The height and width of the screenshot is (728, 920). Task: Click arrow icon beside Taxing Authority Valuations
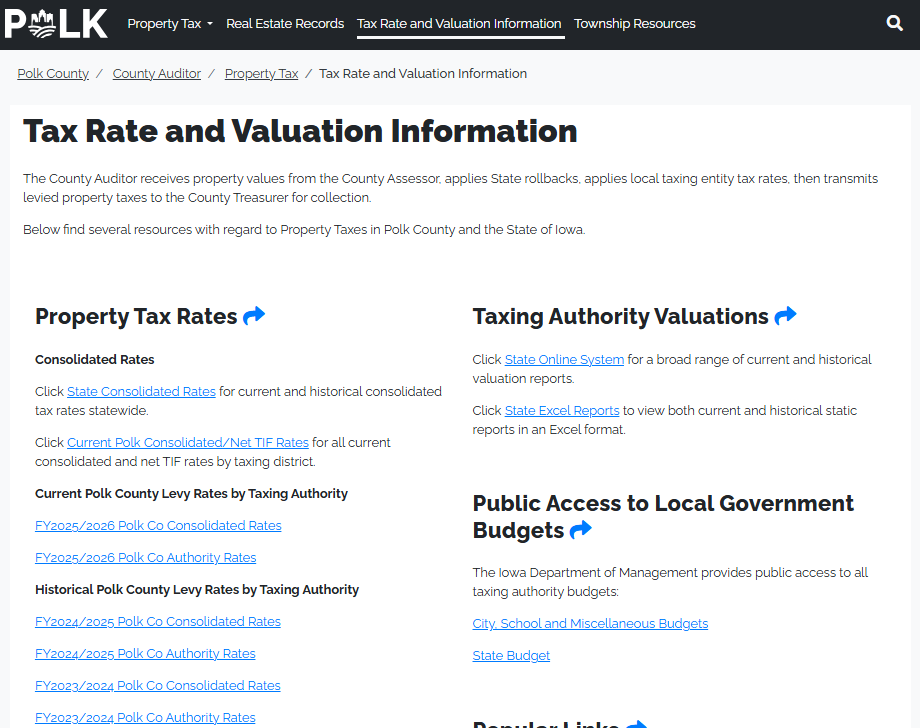[x=785, y=316]
